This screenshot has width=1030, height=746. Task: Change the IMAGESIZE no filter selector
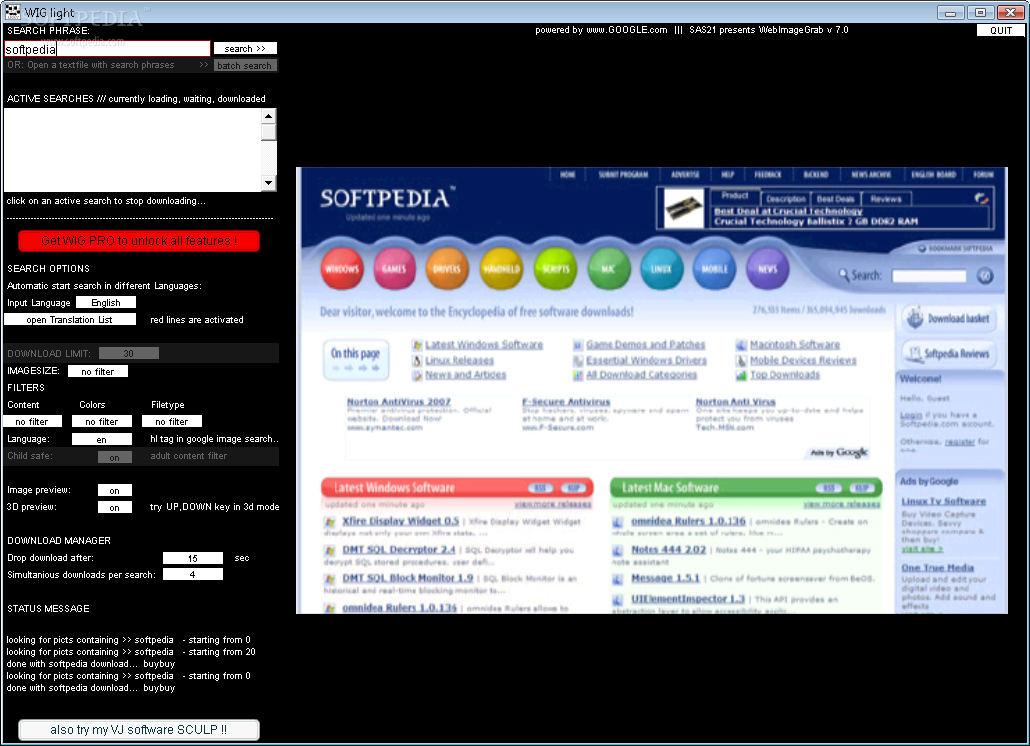(x=98, y=372)
